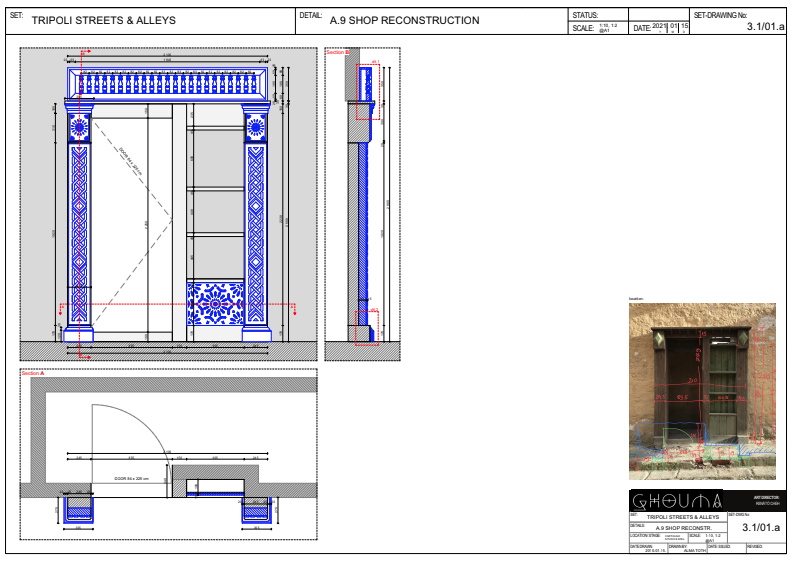This screenshot has height=561, width=792.
Task: Click the 'SET:' label in the top header
Action: [16, 15]
